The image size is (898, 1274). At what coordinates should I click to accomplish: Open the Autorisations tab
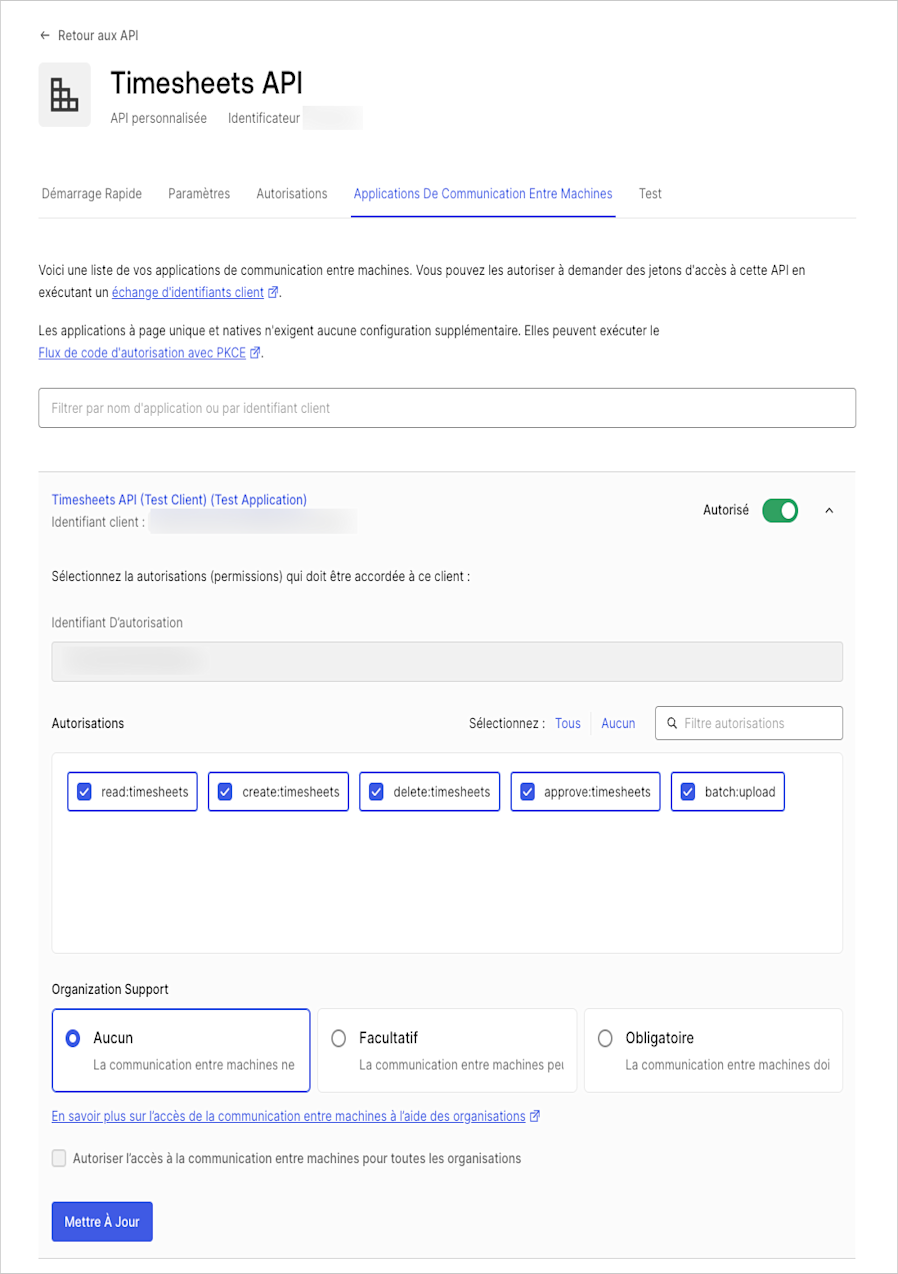click(x=292, y=194)
